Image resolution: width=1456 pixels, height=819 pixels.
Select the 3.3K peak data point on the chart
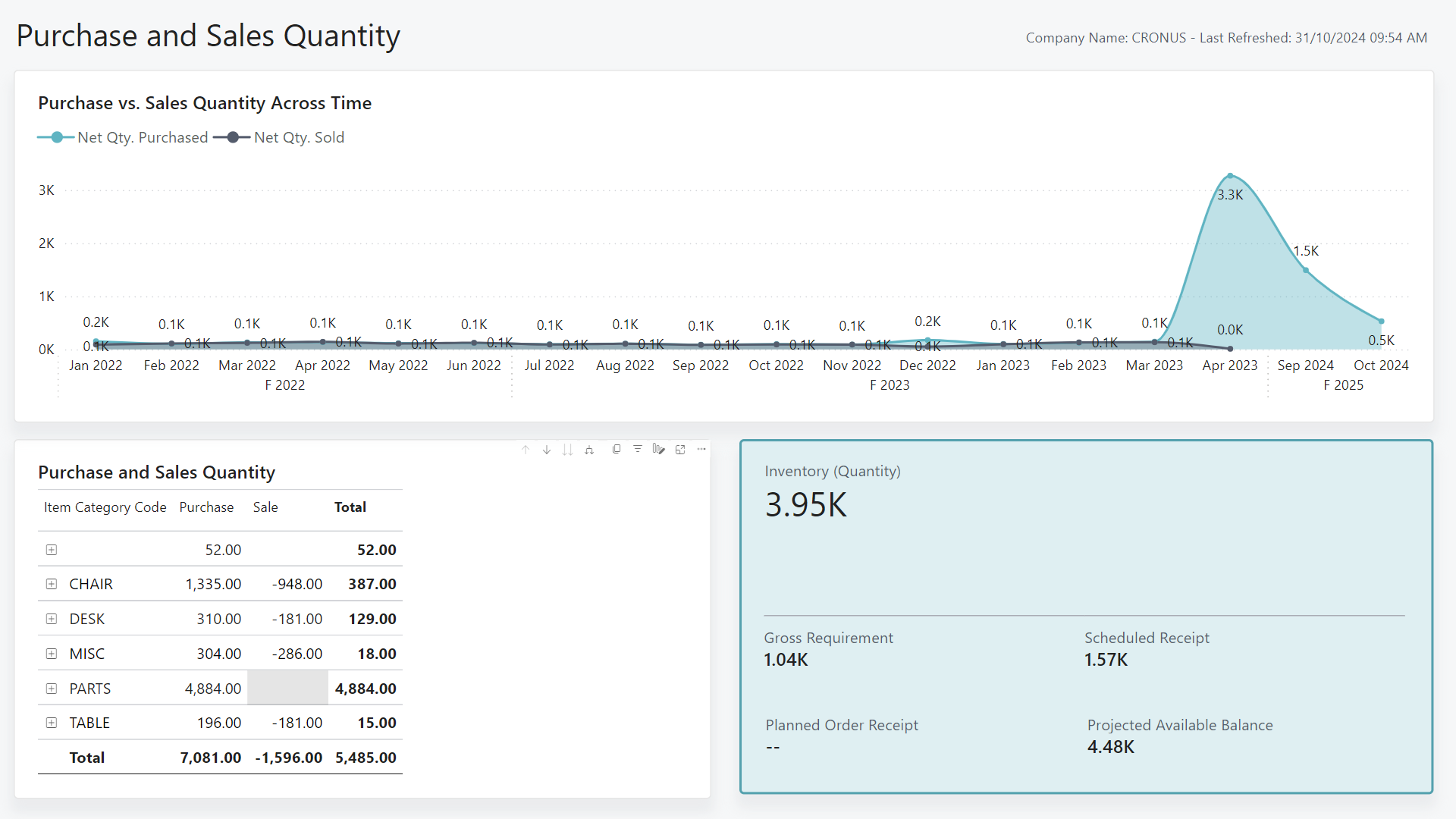[1230, 174]
